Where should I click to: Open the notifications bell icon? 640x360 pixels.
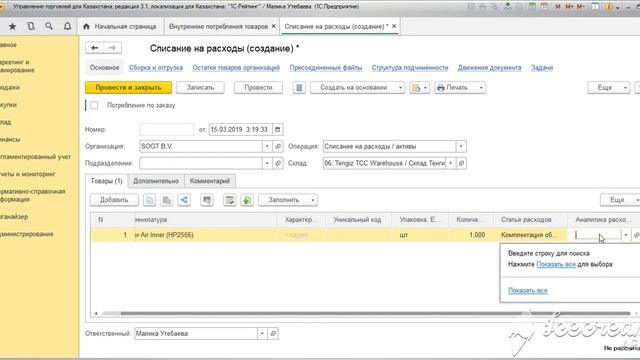click(67, 26)
